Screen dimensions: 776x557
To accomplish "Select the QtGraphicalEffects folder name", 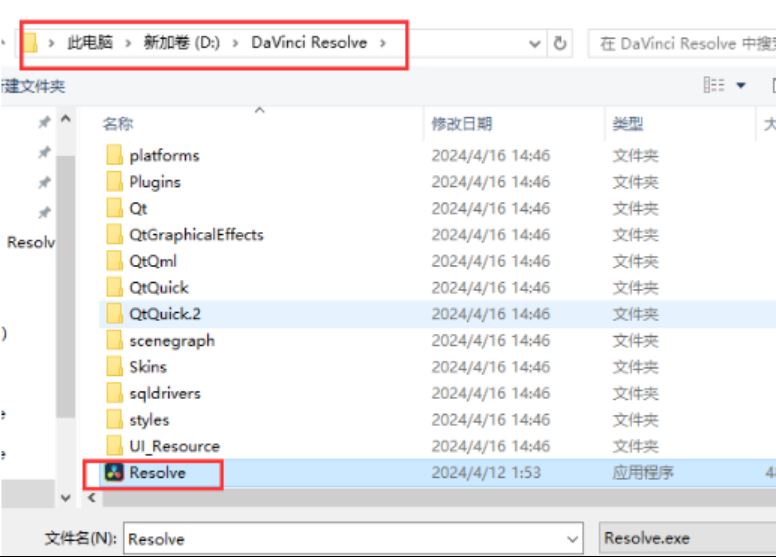I will [196, 235].
